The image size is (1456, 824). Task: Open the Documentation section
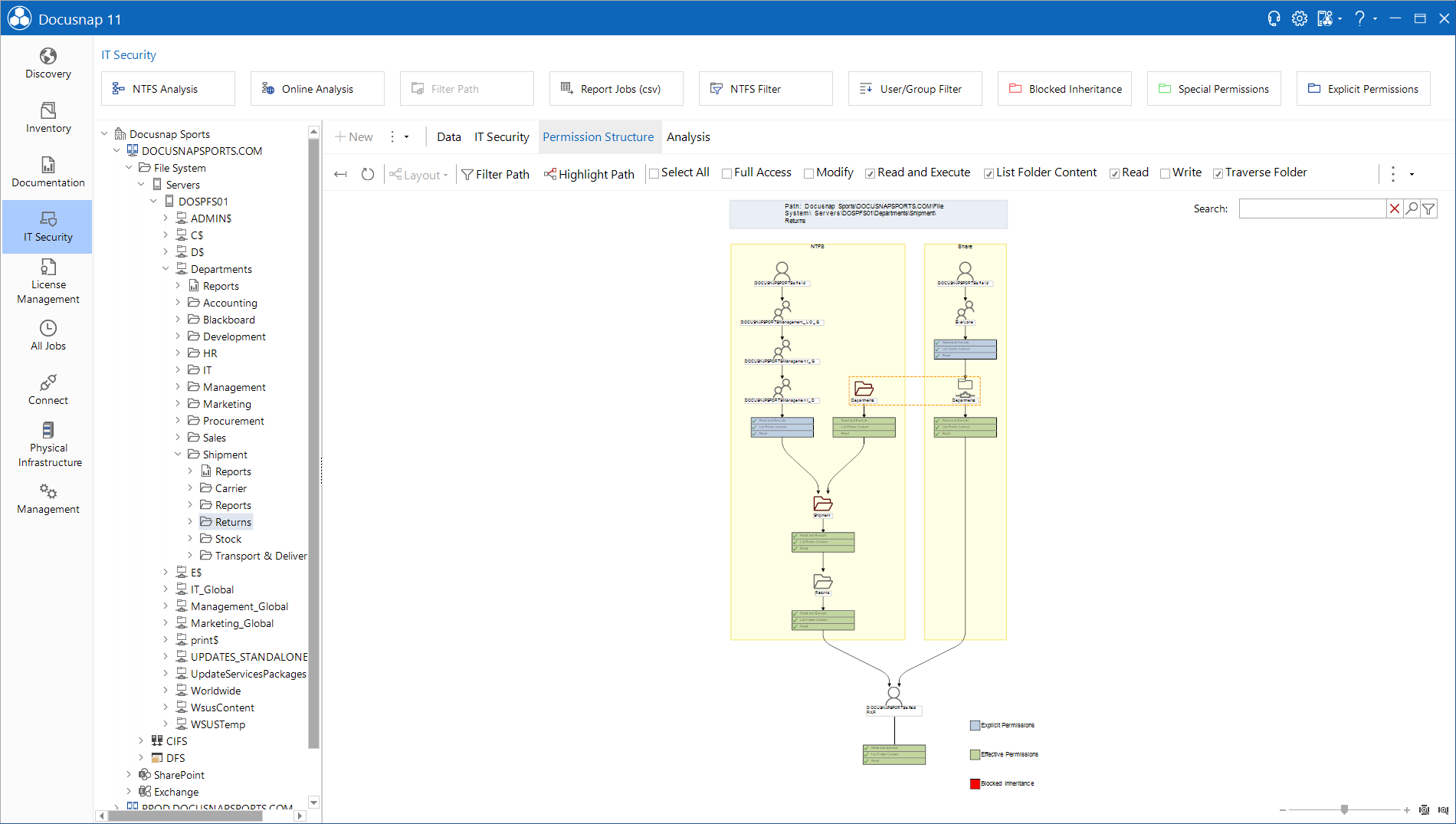(x=48, y=172)
